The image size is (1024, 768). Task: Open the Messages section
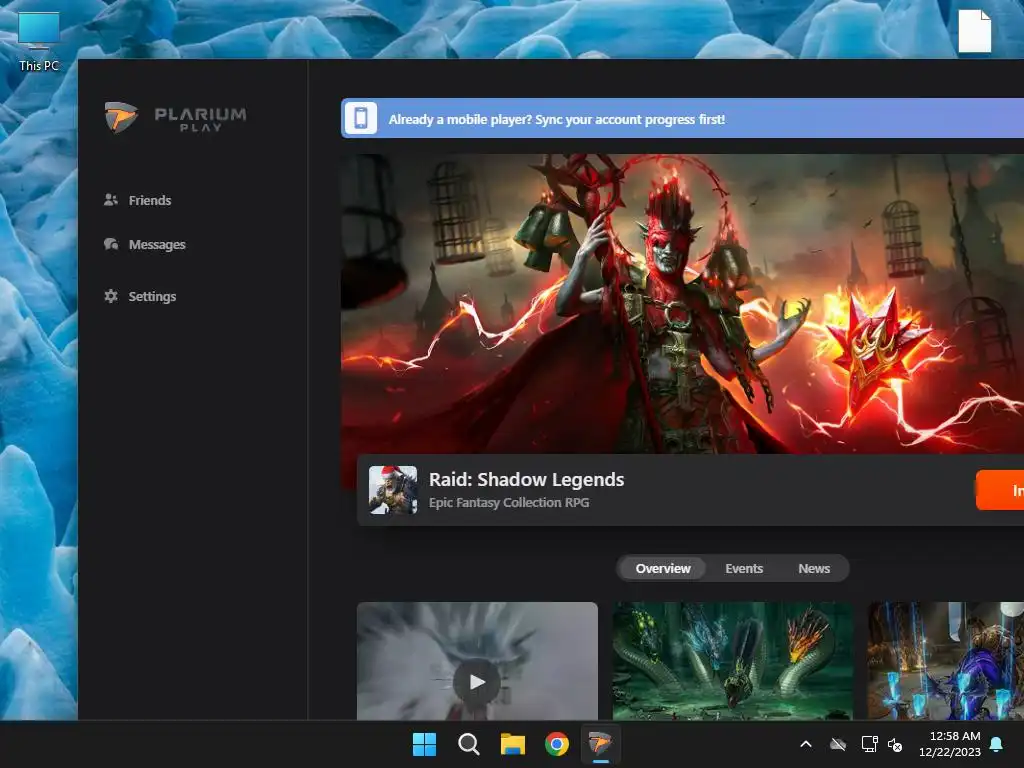click(x=144, y=244)
